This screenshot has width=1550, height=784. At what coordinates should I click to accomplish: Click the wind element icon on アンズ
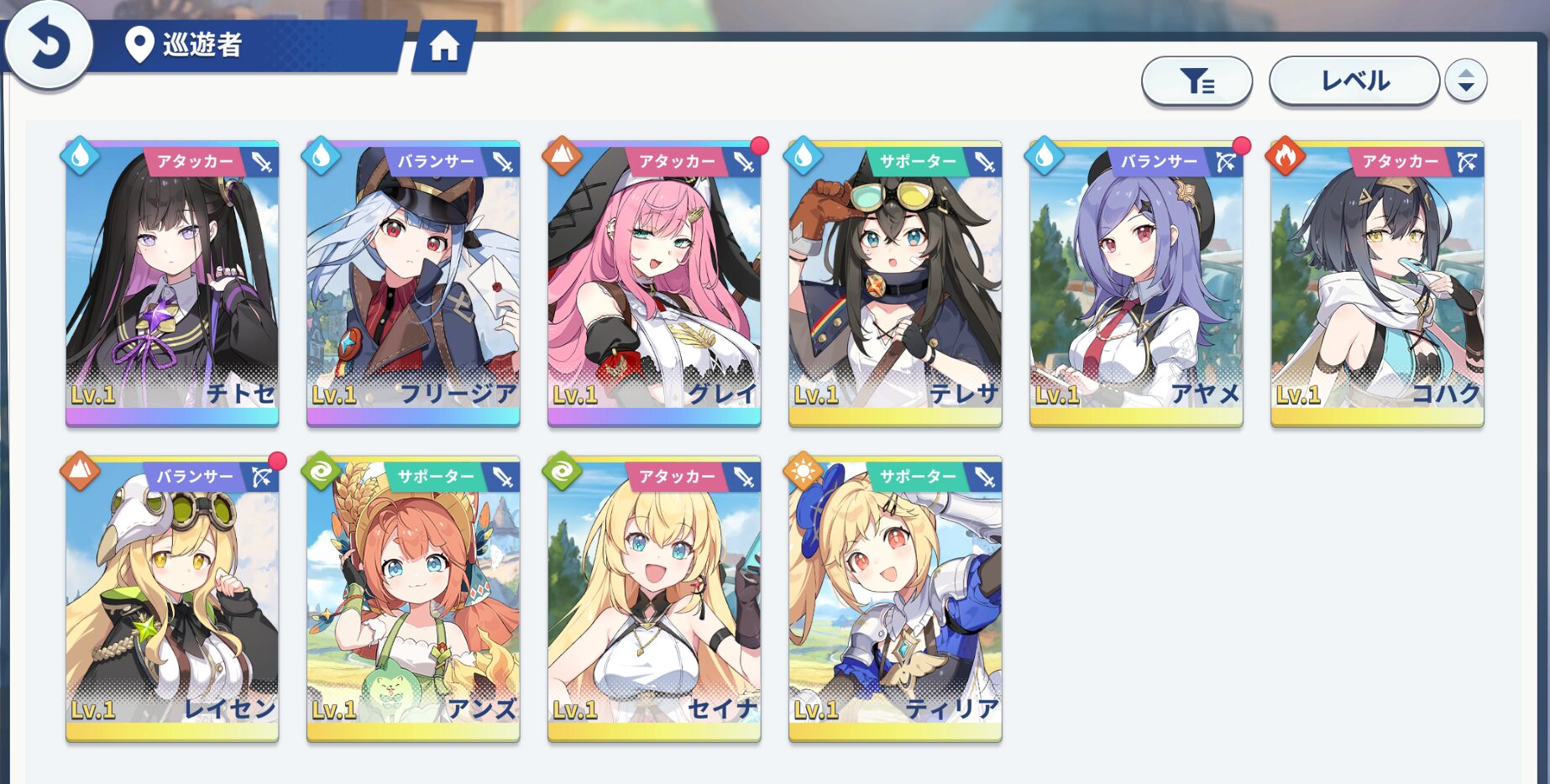point(322,471)
